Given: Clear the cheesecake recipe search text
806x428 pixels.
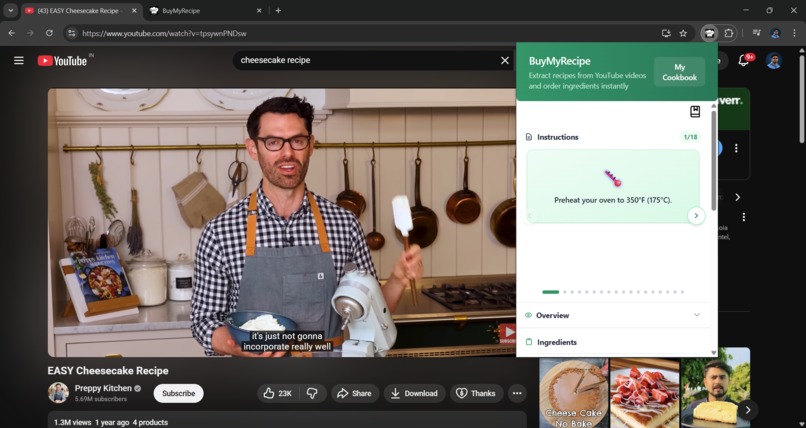Looking at the screenshot, I should 505,61.
